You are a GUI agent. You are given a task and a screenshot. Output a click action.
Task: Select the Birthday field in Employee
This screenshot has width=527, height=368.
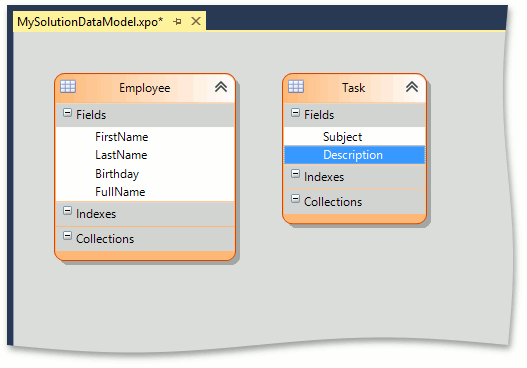tap(145, 174)
